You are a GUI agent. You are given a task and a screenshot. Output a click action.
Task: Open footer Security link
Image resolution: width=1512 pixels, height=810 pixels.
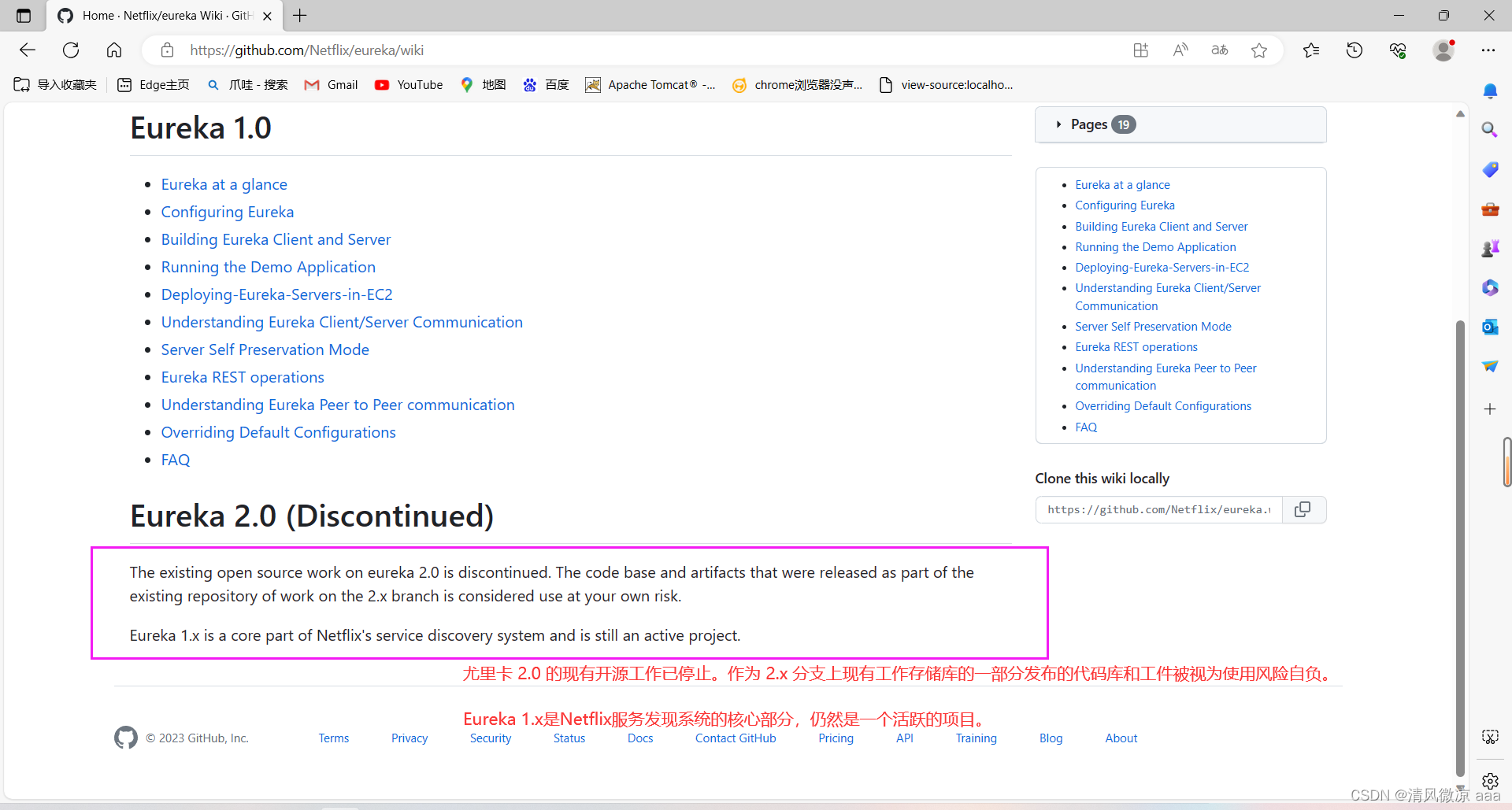click(491, 738)
